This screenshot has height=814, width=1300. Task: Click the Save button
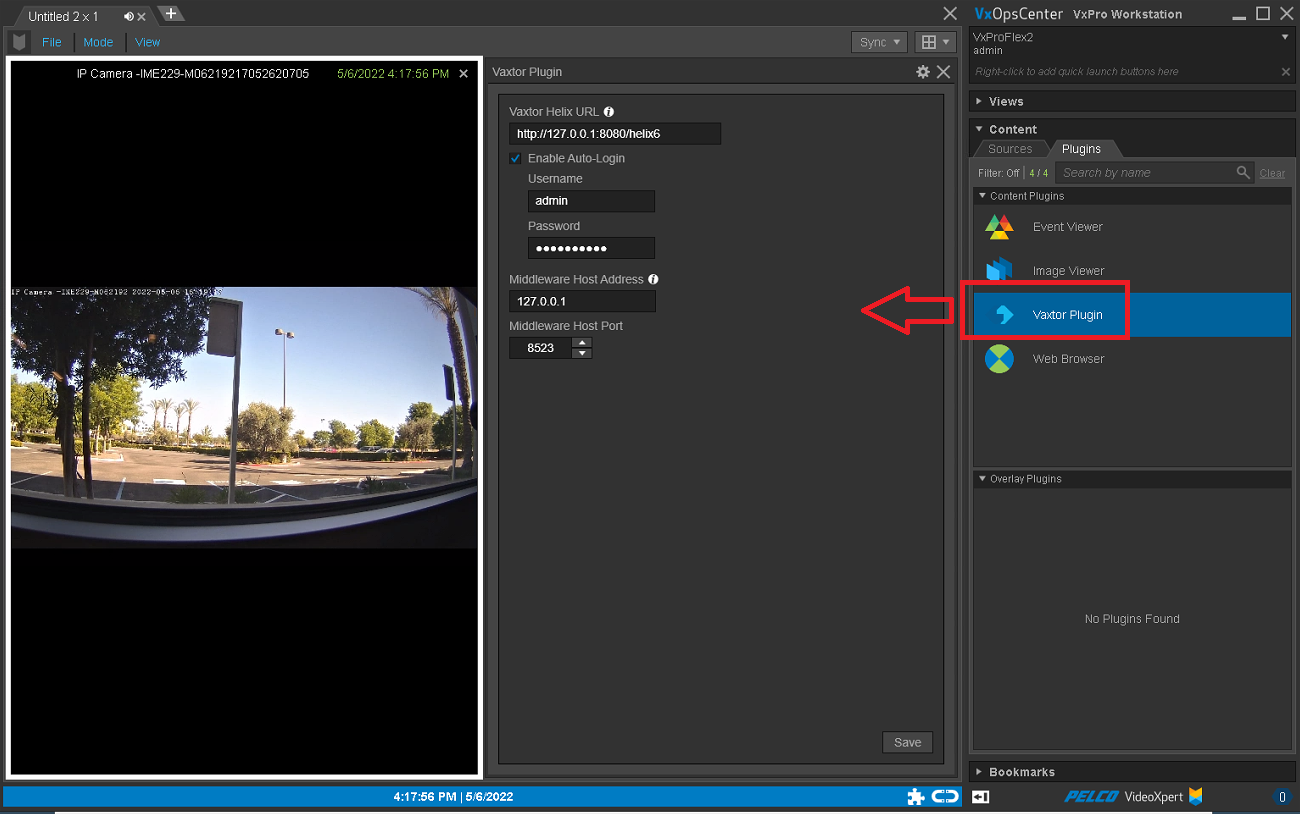(906, 742)
